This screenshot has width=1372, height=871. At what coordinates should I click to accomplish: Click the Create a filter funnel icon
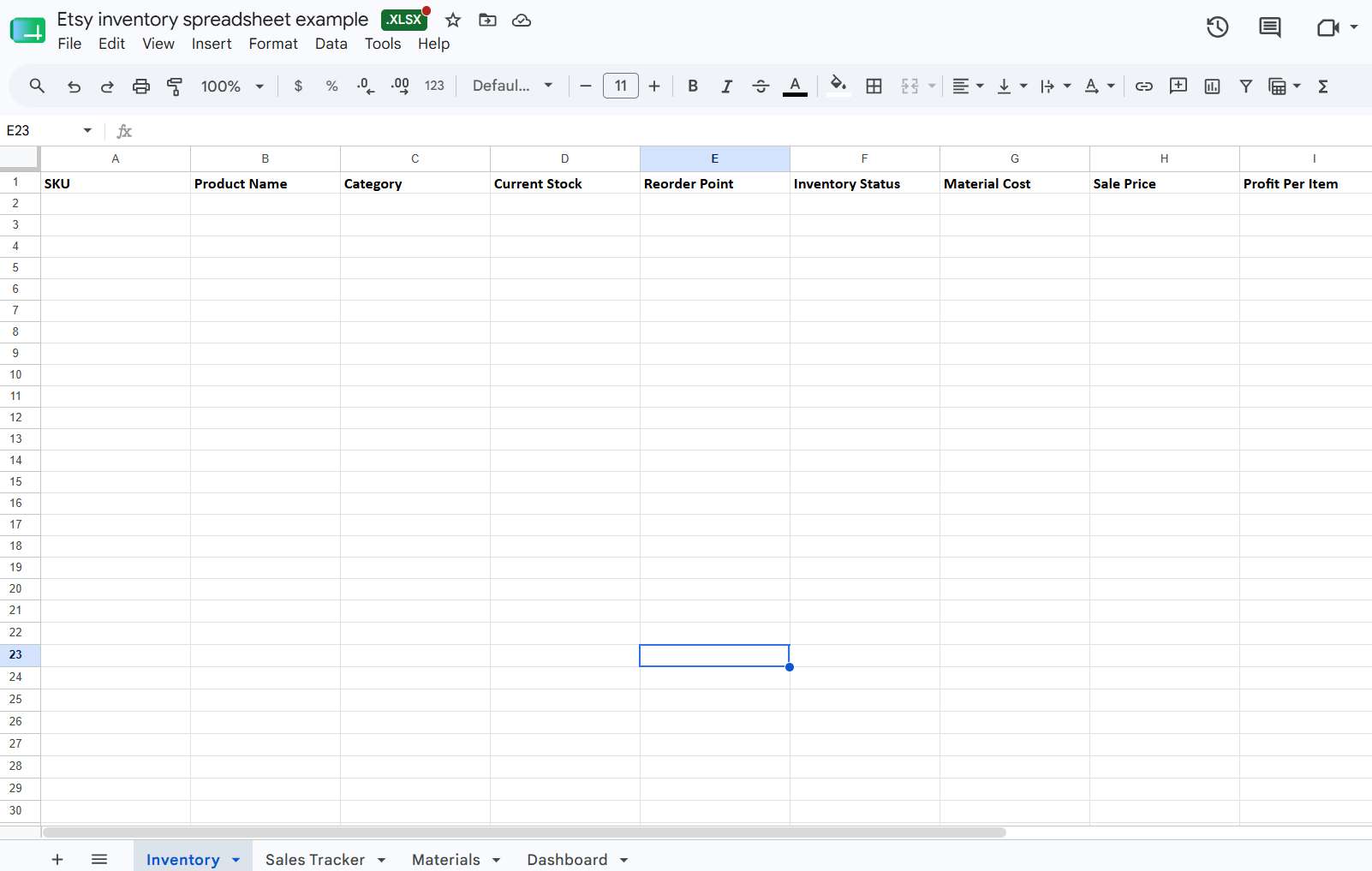pos(1246,86)
